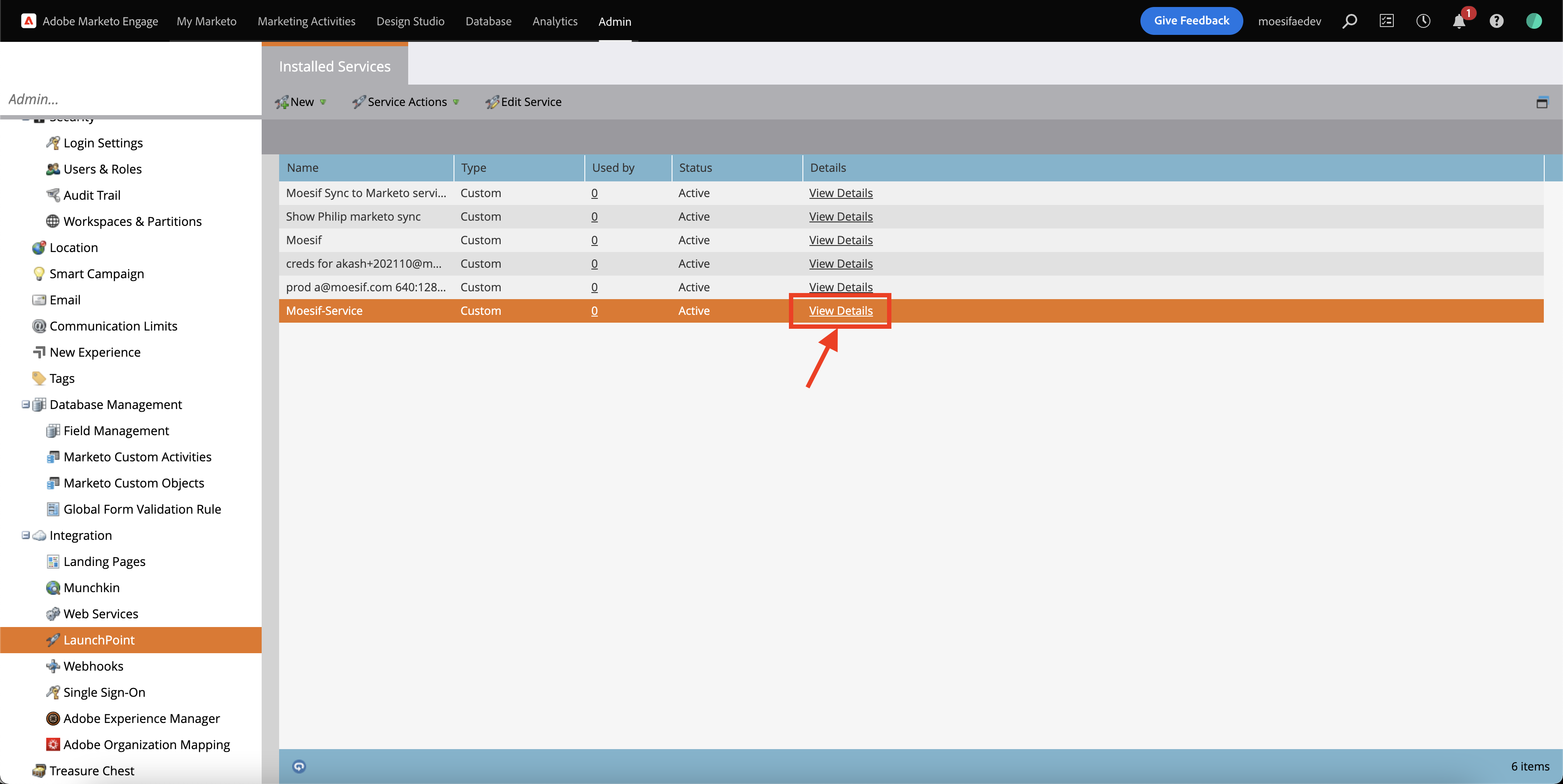1563x784 pixels.
Task: Open the user avatar icon
Action: click(x=1533, y=21)
